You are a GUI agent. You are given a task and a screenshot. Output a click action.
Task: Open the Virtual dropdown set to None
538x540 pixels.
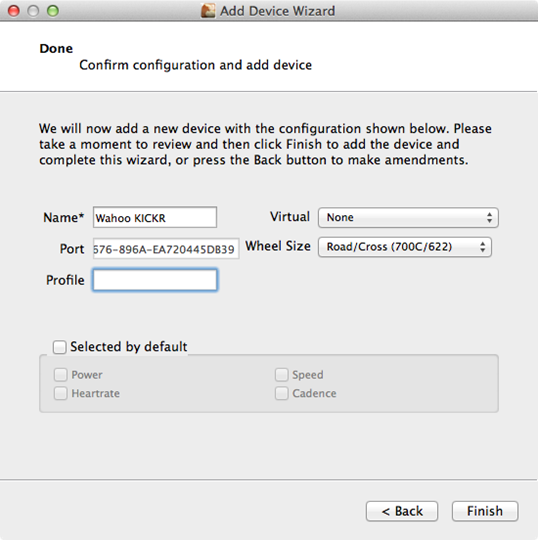(x=408, y=217)
